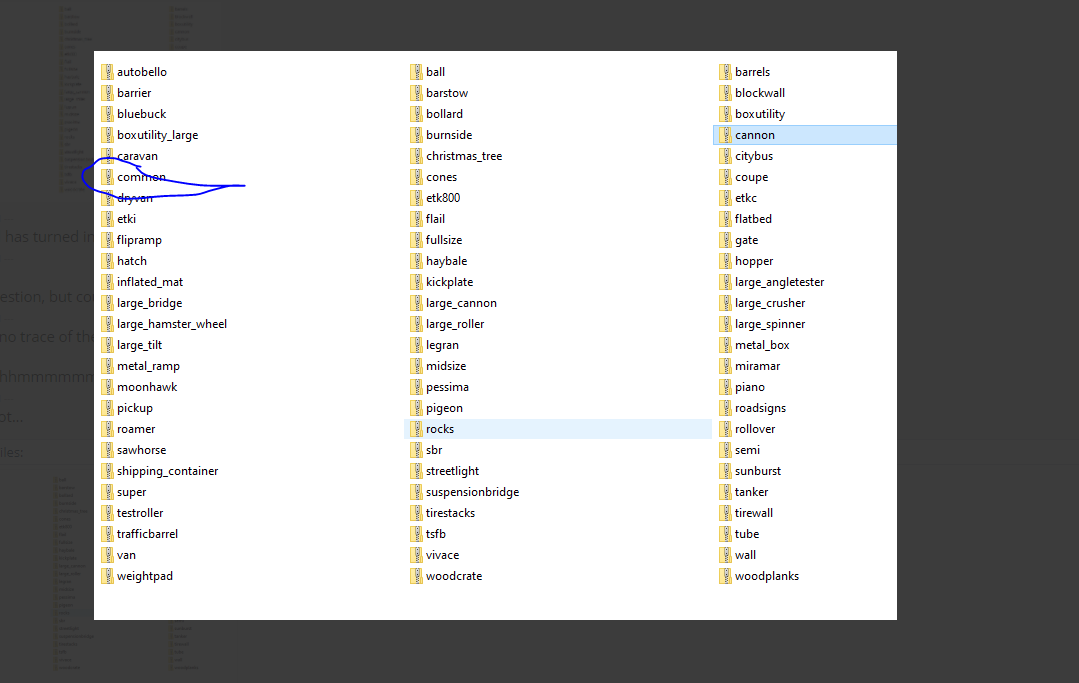Image resolution: width=1079 pixels, height=683 pixels.
Task: Click the zip icon next to barrels
Action: (x=725, y=72)
